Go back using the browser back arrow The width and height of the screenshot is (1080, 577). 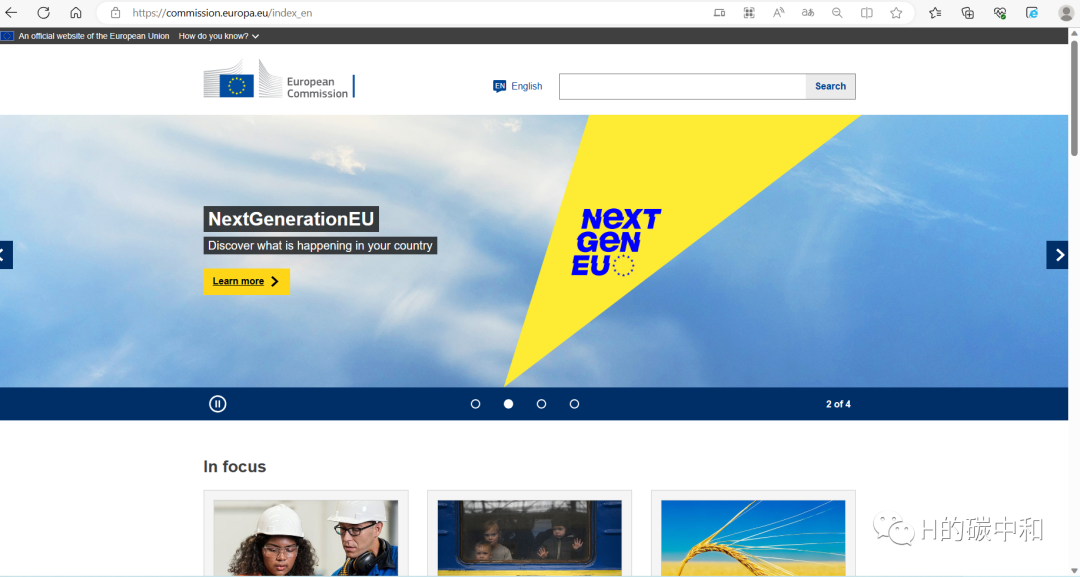11,12
